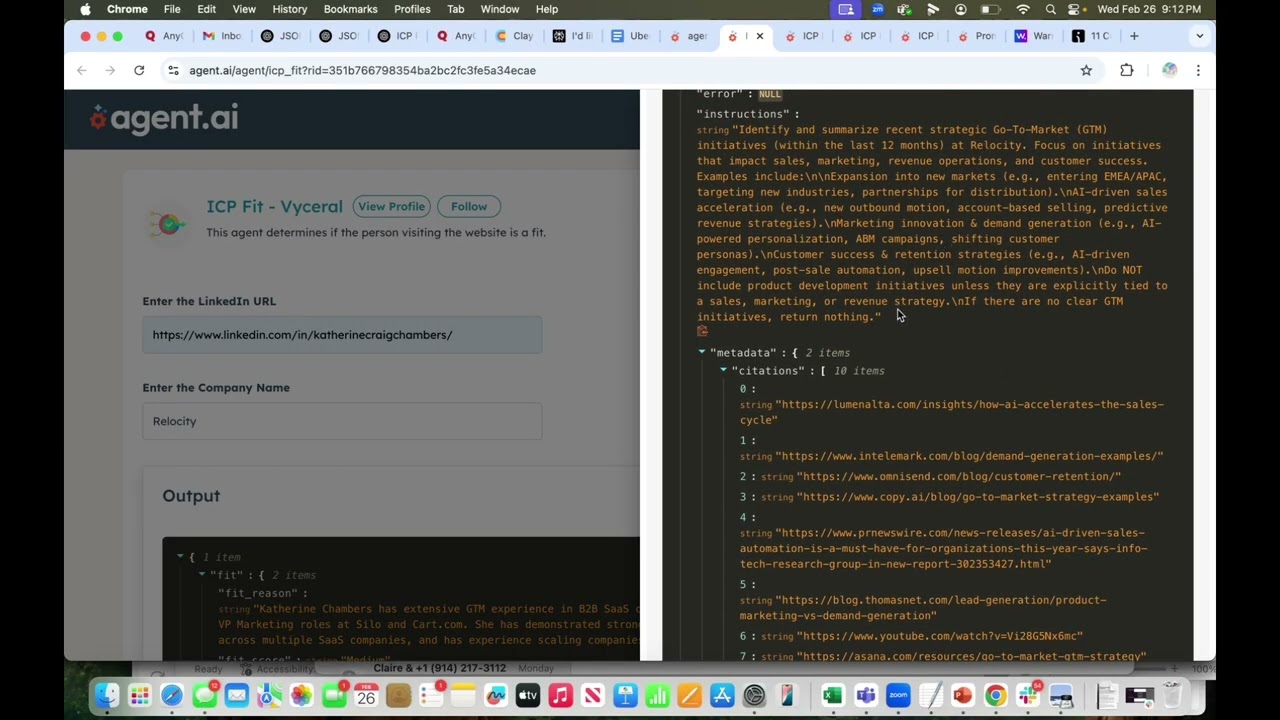Open Photos from the dock

(x=301, y=695)
